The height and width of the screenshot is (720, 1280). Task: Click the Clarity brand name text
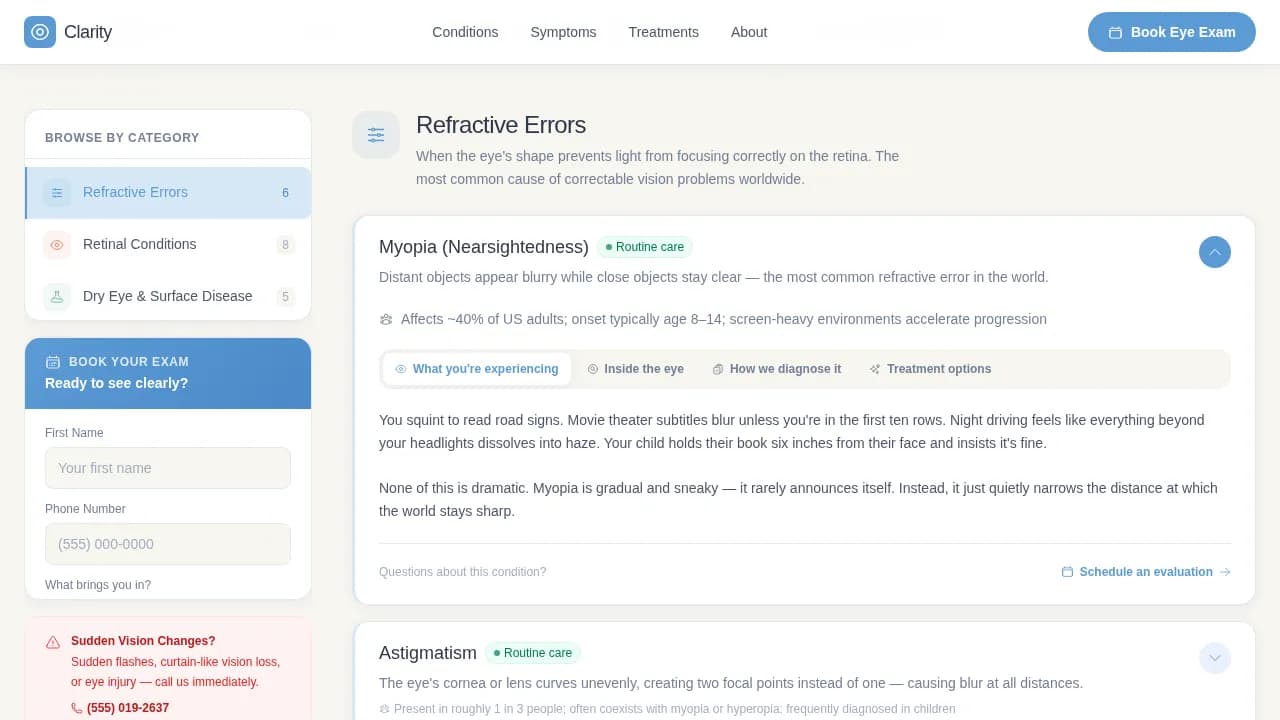[88, 32]
